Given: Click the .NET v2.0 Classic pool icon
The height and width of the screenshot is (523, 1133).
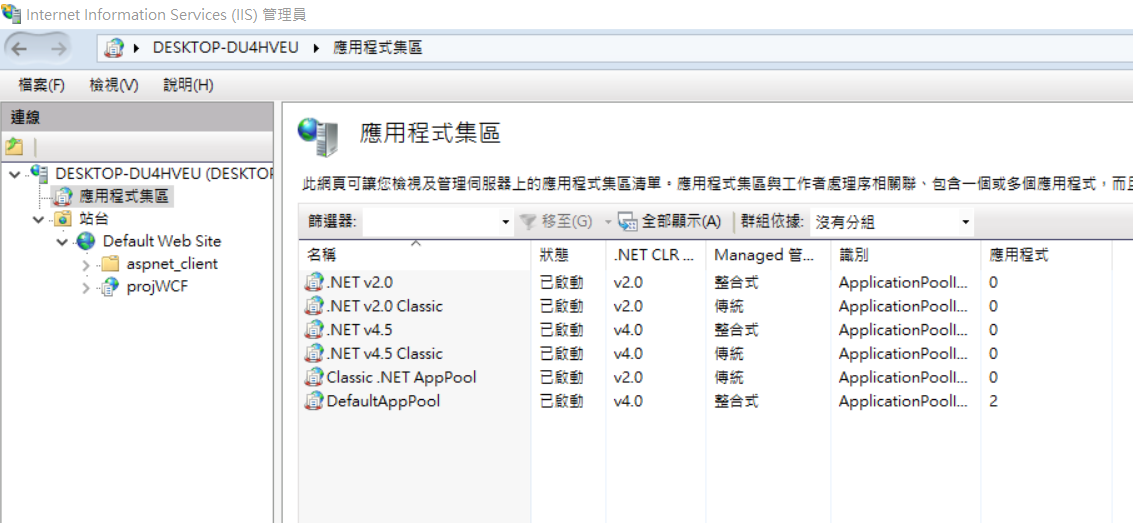Looking at the screenshot, I should tap(314, 306).
